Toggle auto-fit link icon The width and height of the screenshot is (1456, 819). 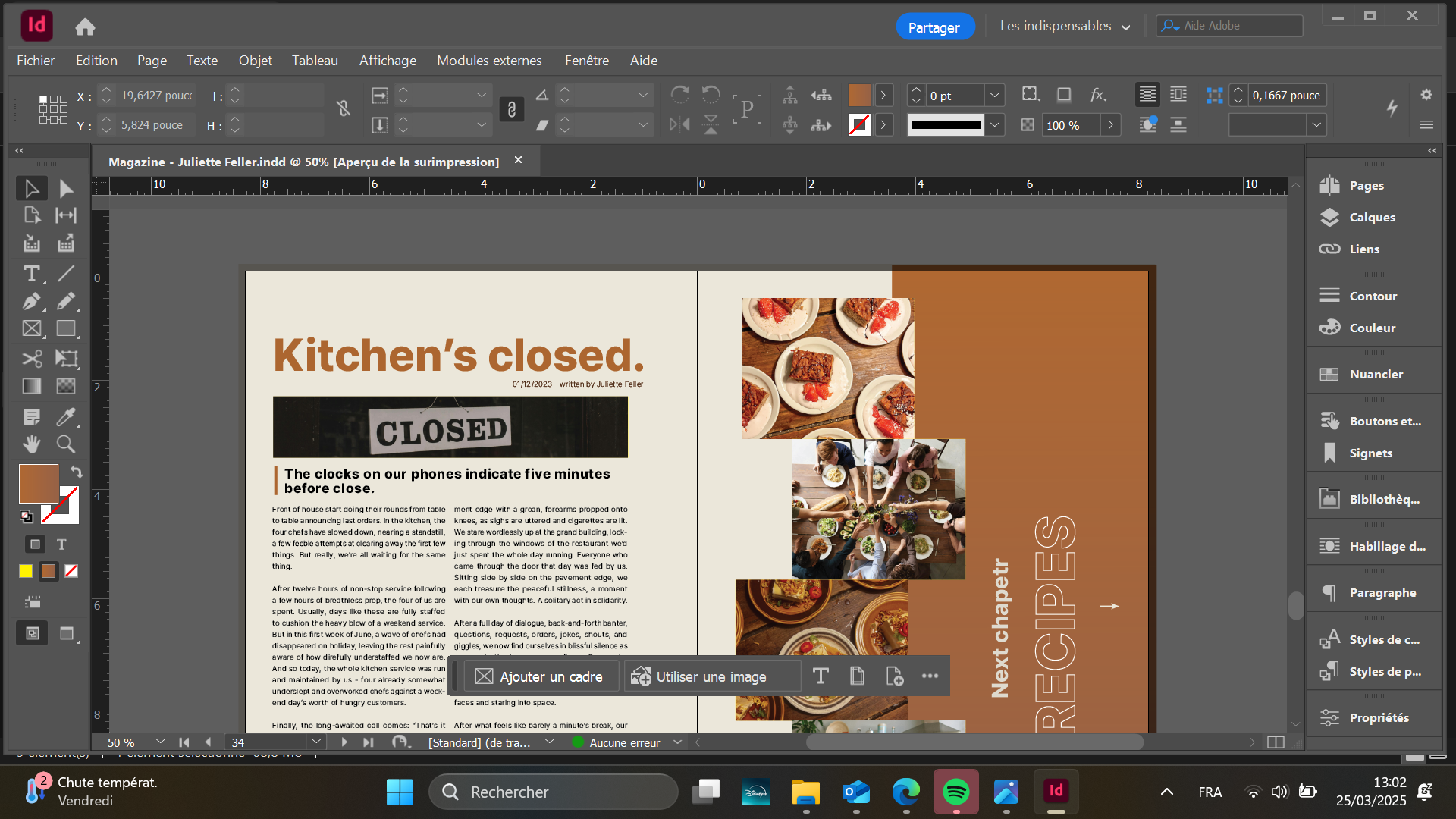tap(512, 109)
